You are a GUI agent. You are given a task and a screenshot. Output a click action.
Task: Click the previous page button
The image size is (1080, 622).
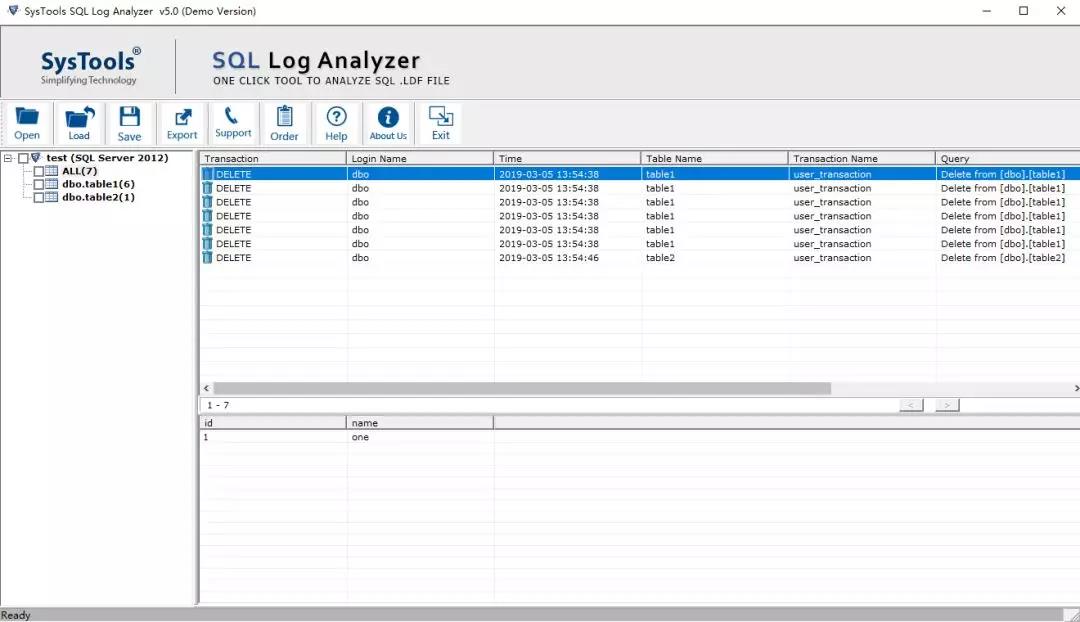click(911, 405)
